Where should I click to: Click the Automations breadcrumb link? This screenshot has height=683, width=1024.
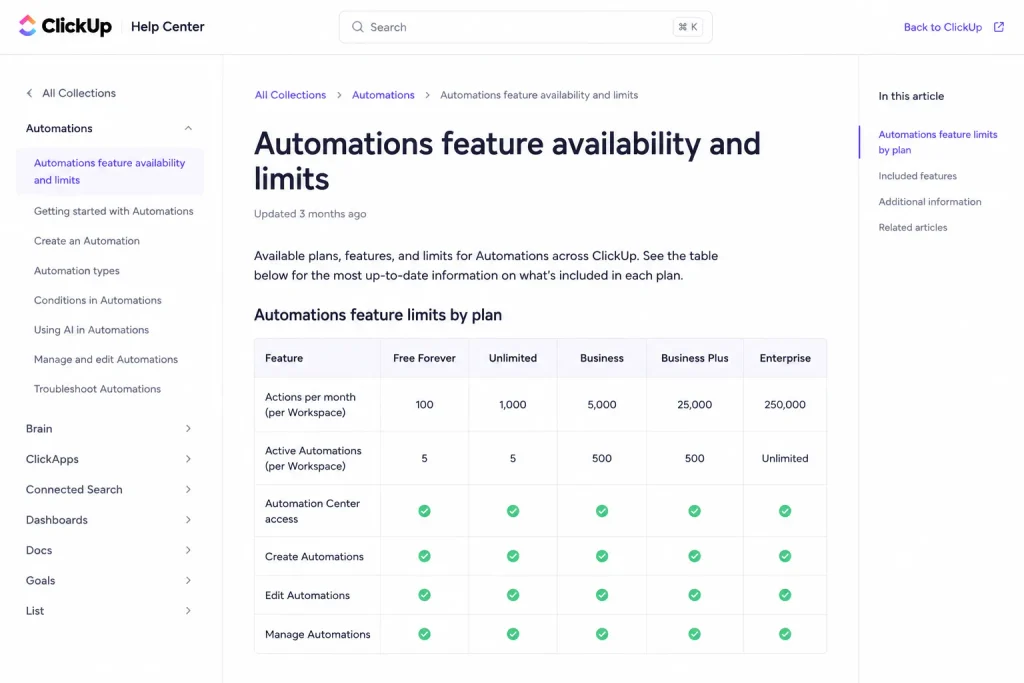coord(383,95)
